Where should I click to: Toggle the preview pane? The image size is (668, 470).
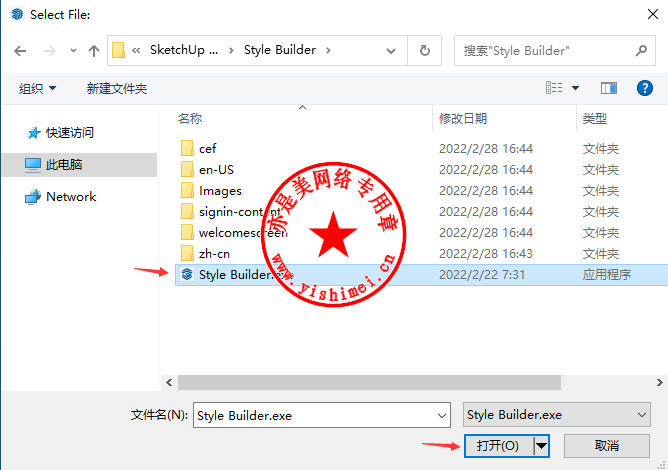point(609,88)
